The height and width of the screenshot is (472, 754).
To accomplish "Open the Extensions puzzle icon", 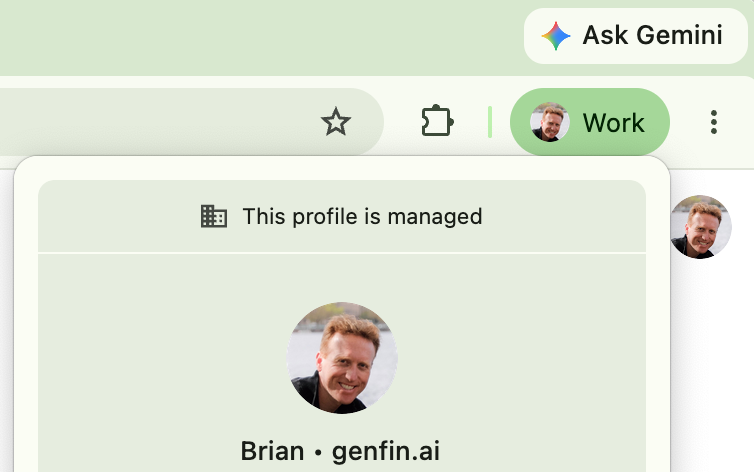I will 437,121.
